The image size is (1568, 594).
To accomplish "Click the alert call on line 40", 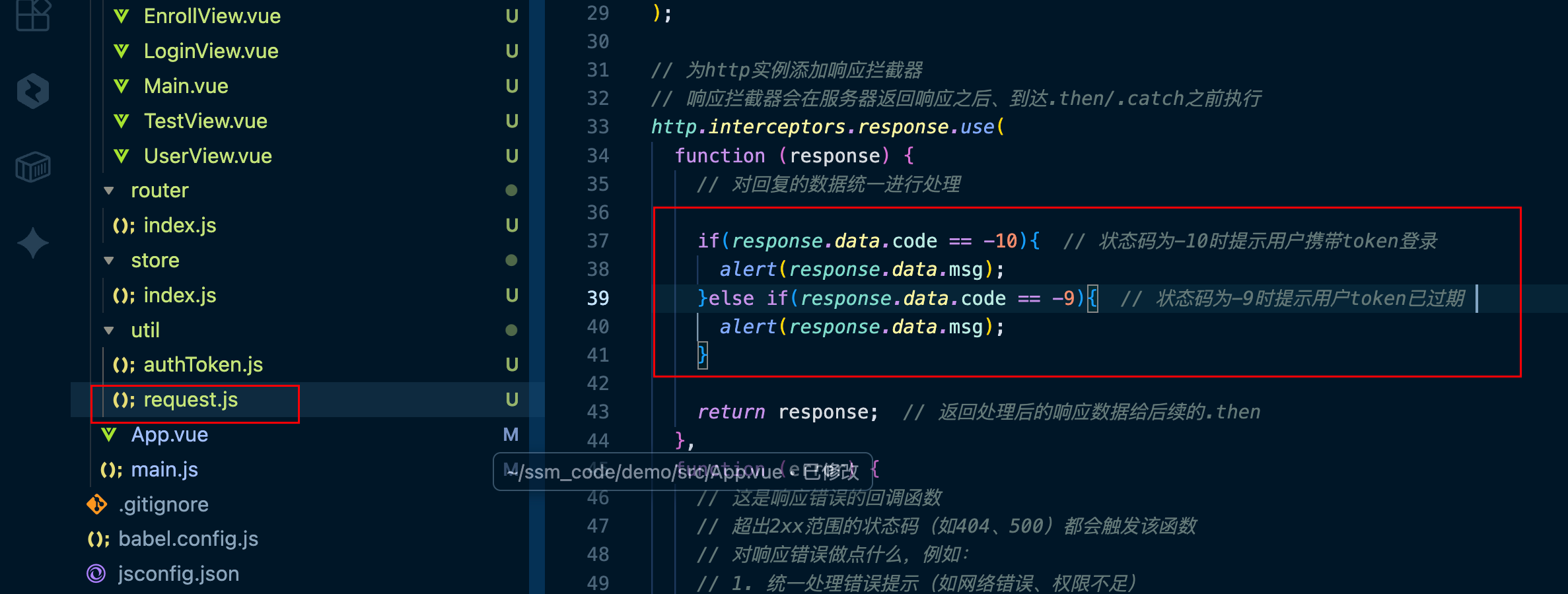I will click(x=862, y=327).
